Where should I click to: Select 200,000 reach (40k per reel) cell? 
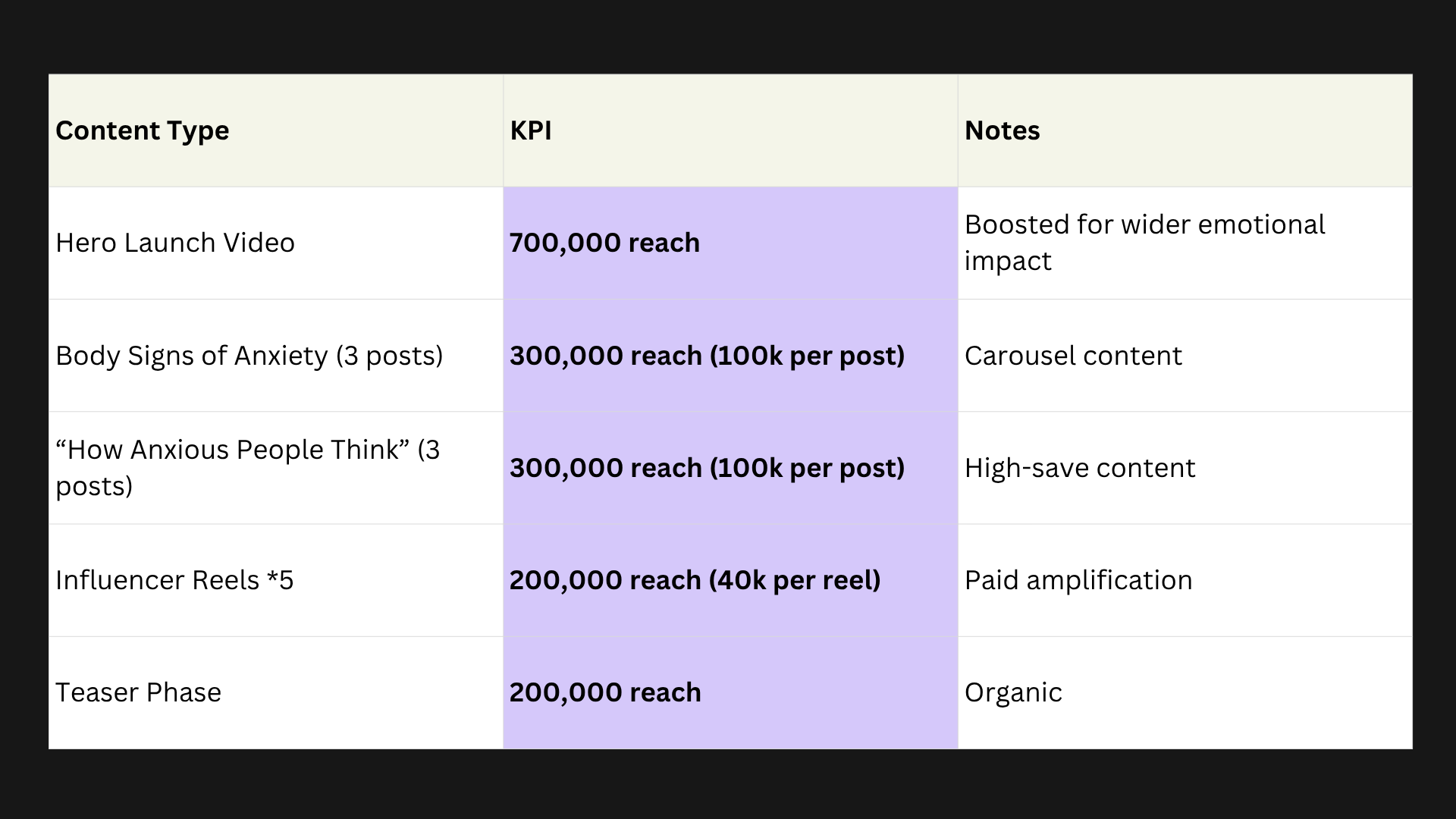pyautogui.click(x=730, y=580)
